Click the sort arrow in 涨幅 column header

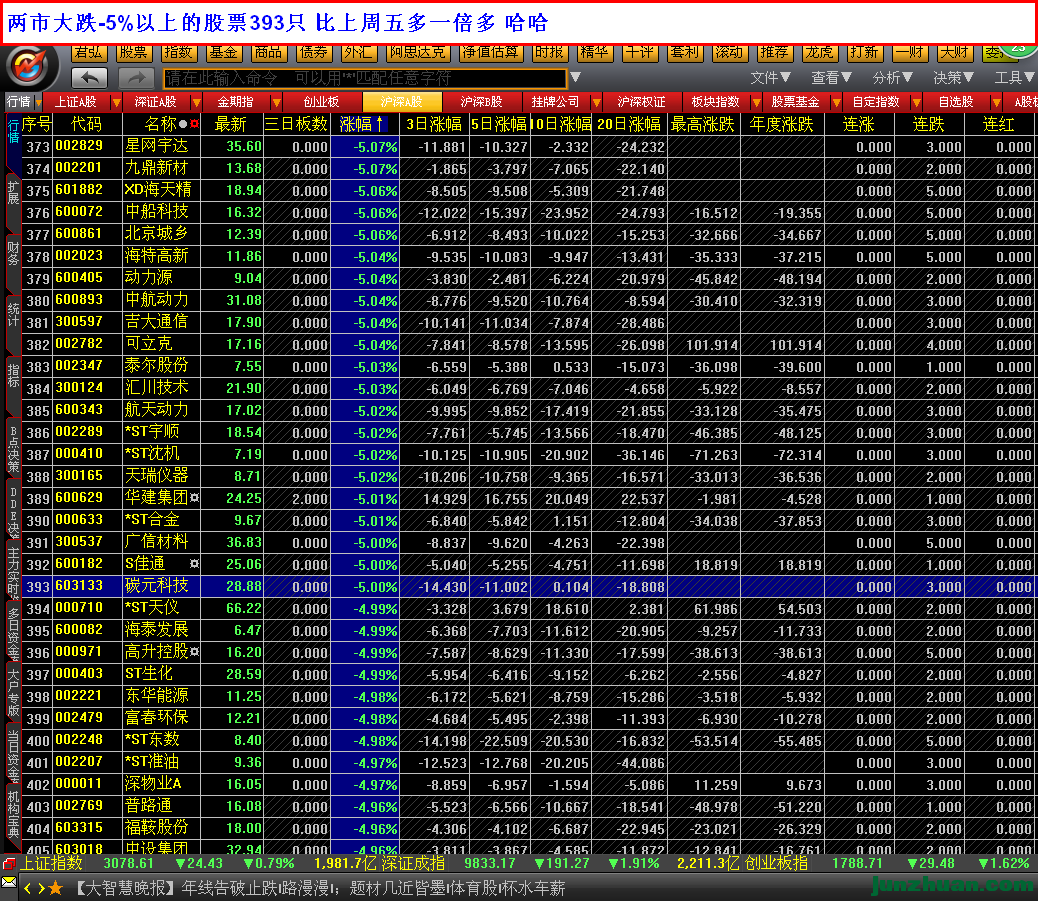coord(380,123)
